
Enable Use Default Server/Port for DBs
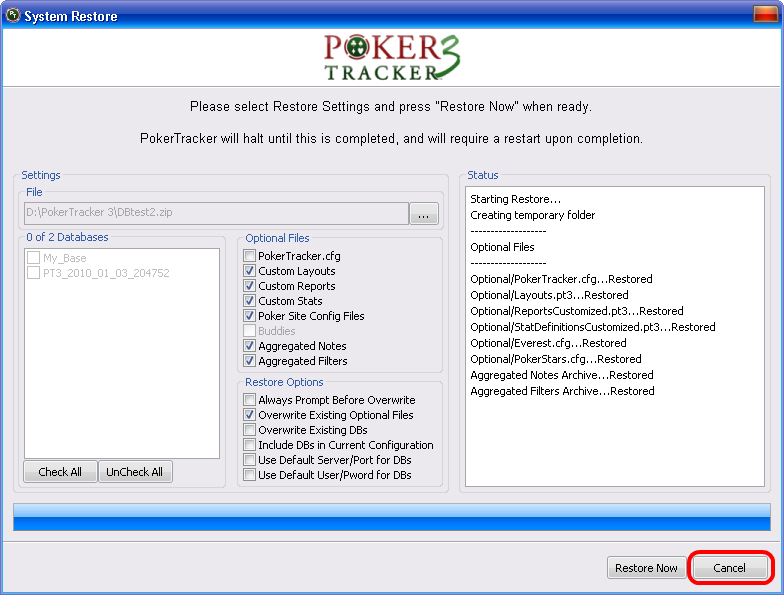(x=250, y=460)
